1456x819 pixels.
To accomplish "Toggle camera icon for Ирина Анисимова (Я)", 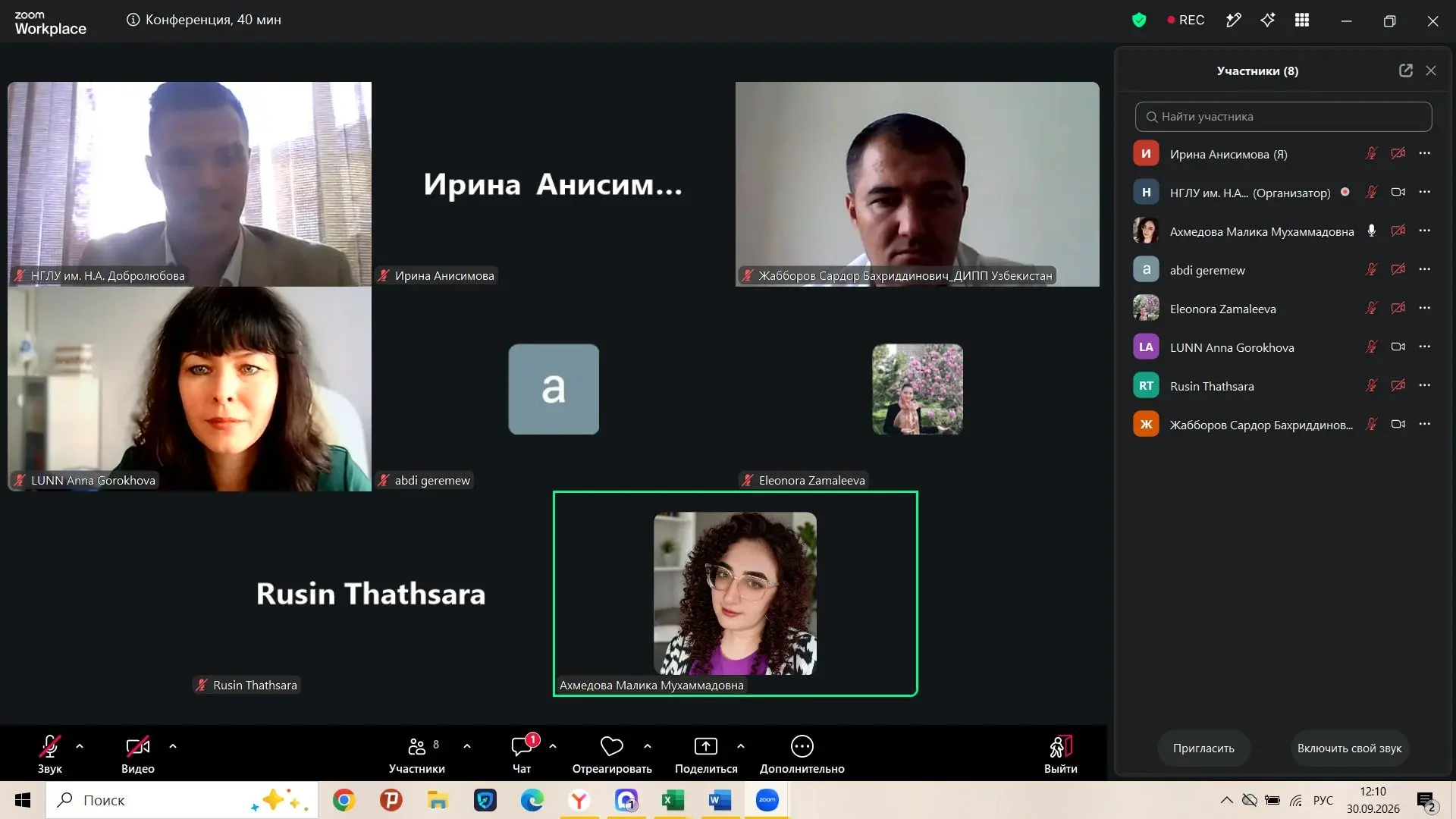I will (x=1398, y=154).
